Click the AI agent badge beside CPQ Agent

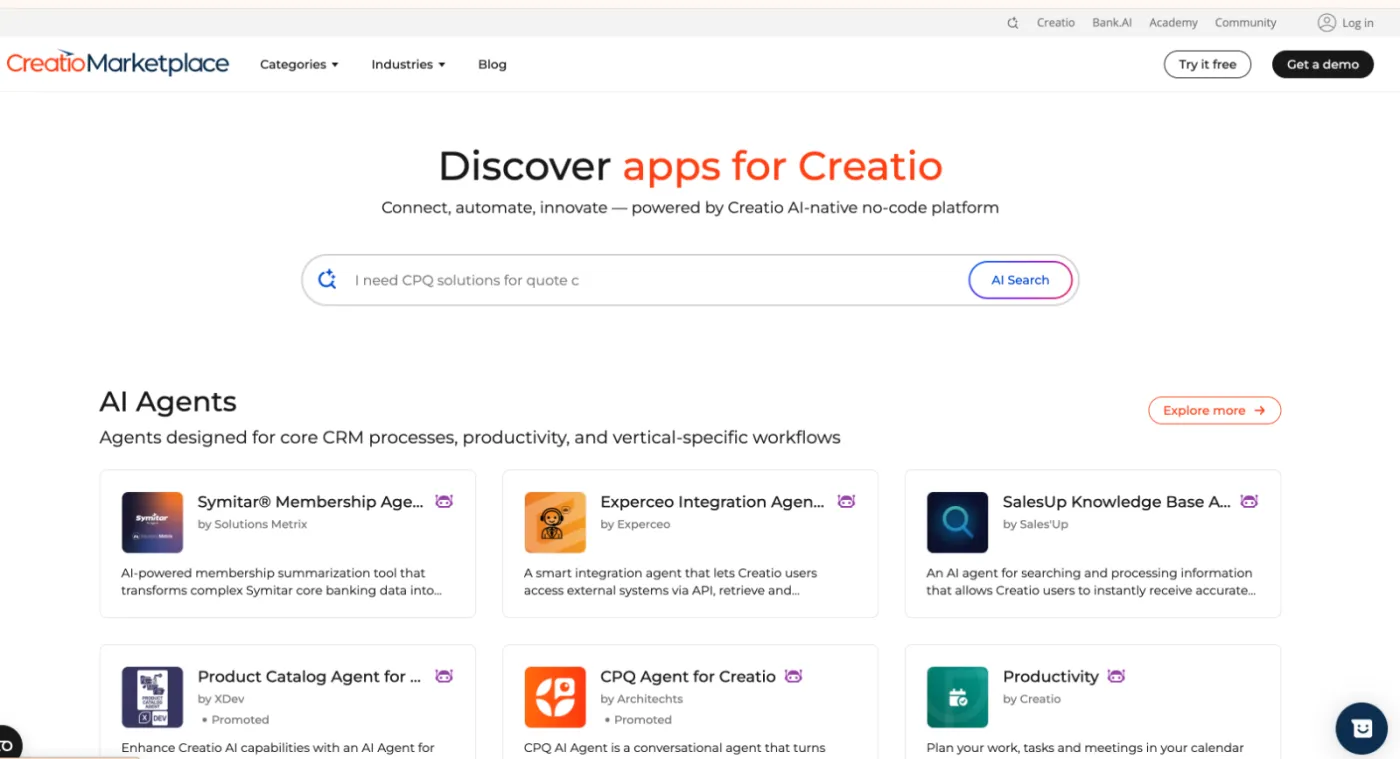click(x=794, y=677)
